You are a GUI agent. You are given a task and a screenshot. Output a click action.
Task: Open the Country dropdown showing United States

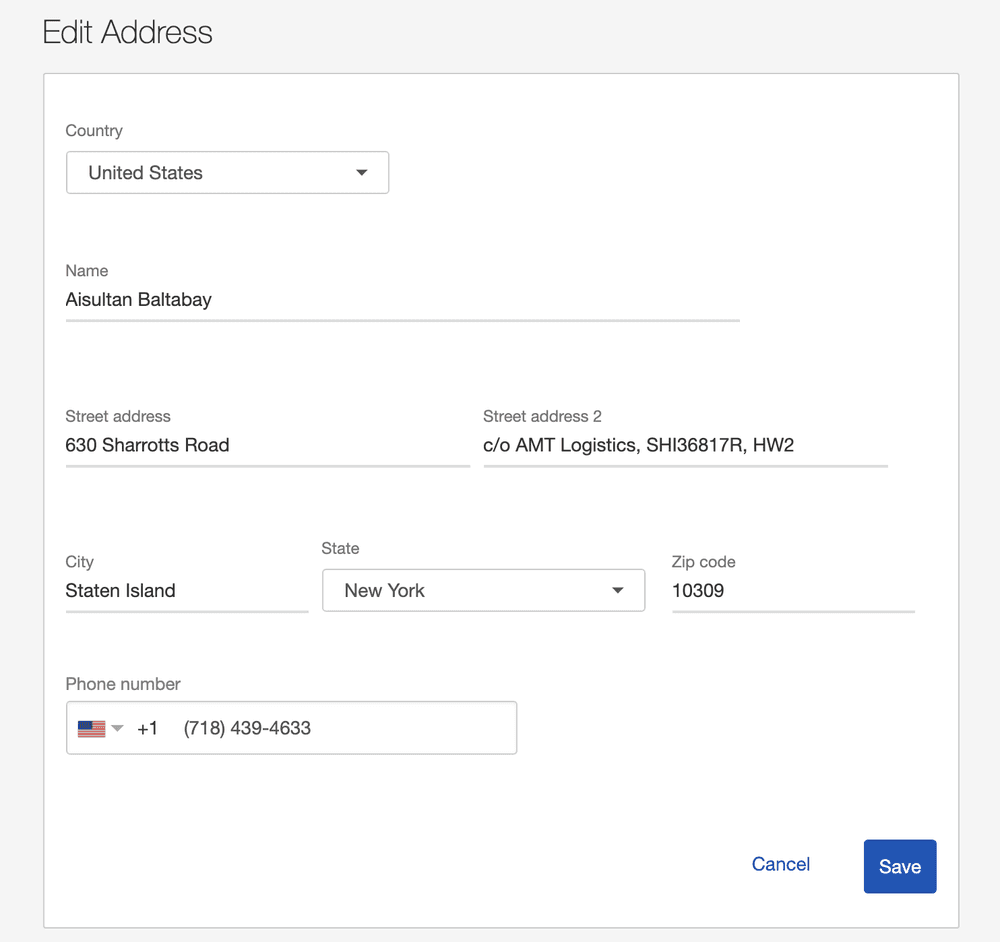pos(227,172)
